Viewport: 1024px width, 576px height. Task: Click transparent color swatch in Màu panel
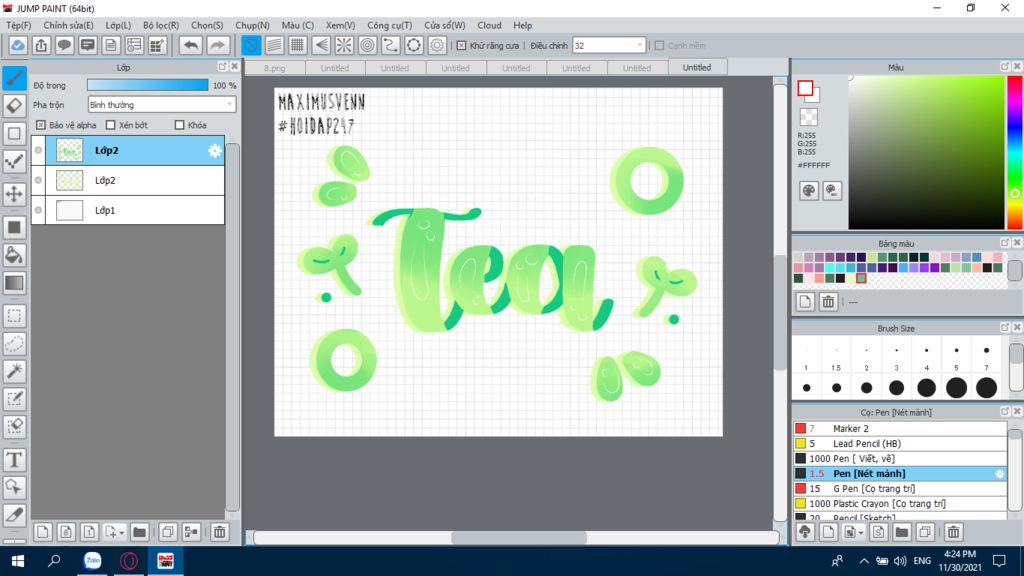[808, 117]
